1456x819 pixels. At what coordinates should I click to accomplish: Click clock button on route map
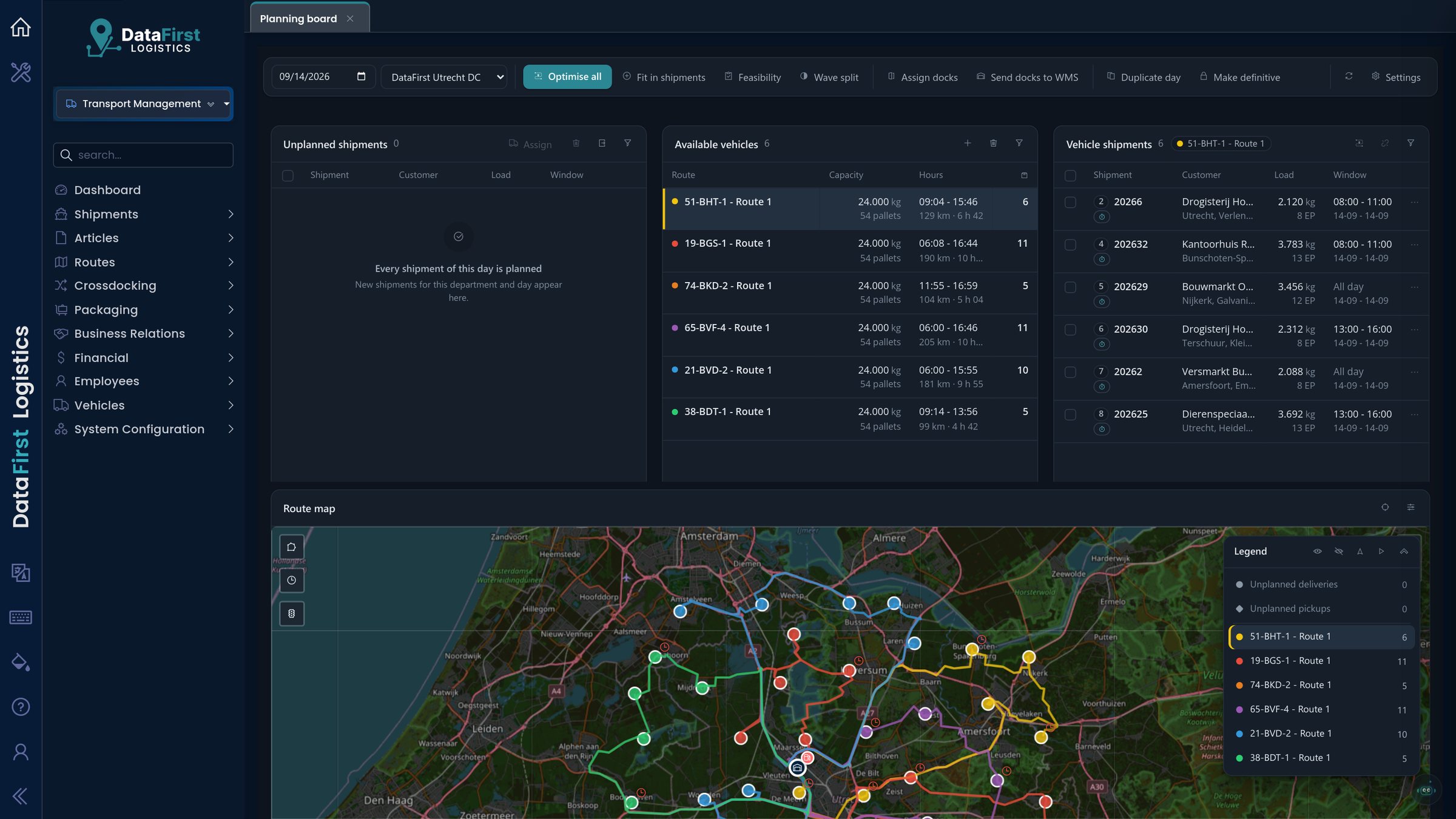(x=291, y=581)
